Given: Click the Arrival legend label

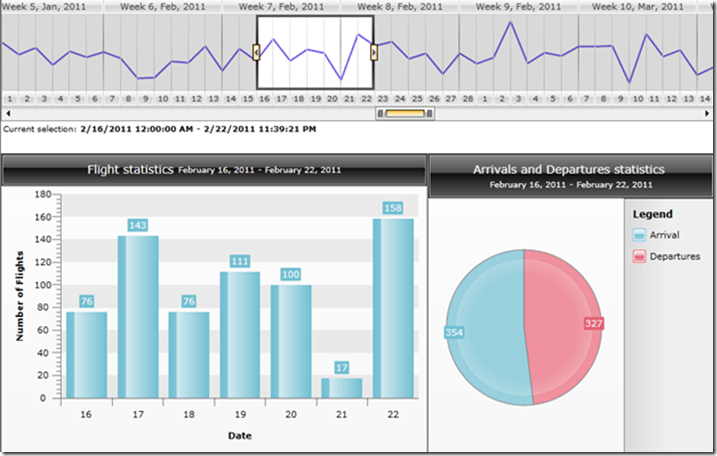Looking at the screenshot, I should [x=664, y=235].
